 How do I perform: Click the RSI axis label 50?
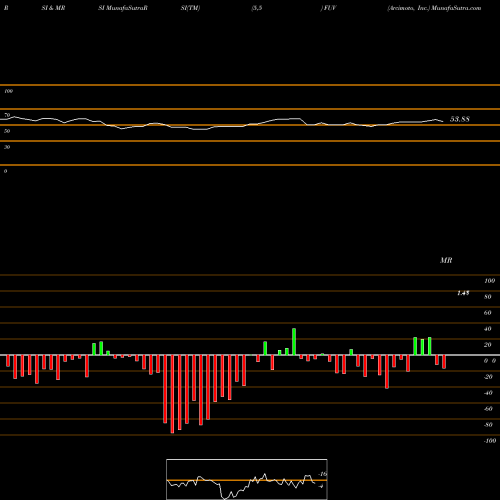[7, 131]
